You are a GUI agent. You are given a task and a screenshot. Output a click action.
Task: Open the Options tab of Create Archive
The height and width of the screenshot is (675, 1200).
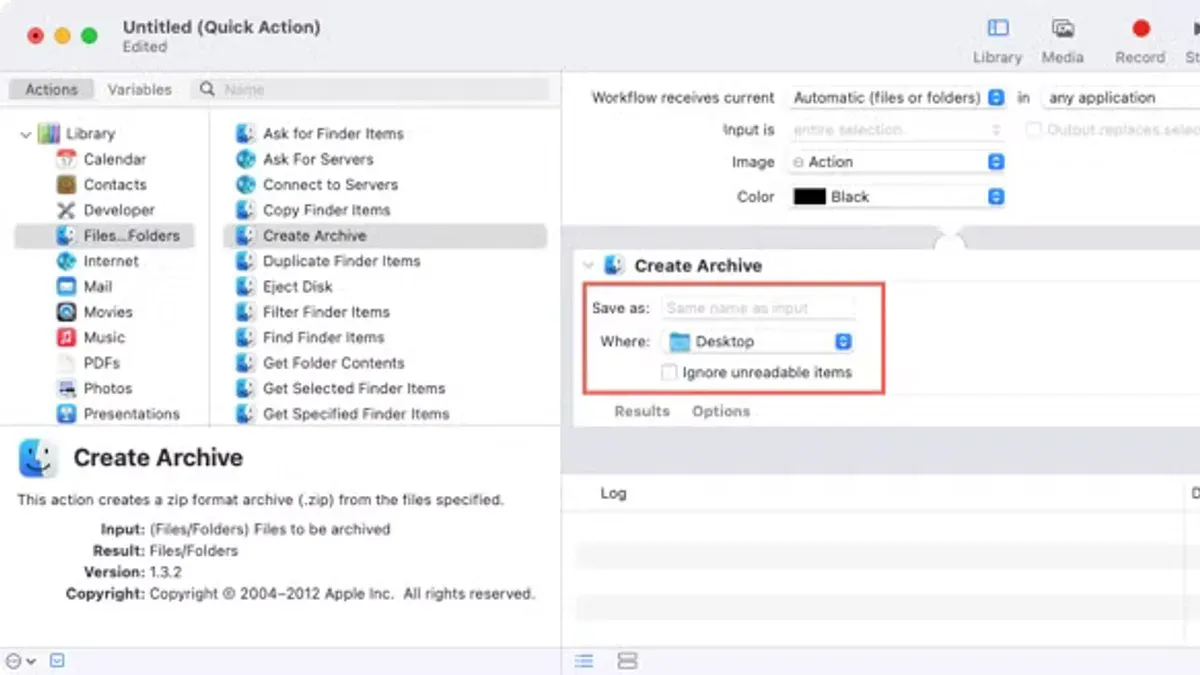(721, 411)
